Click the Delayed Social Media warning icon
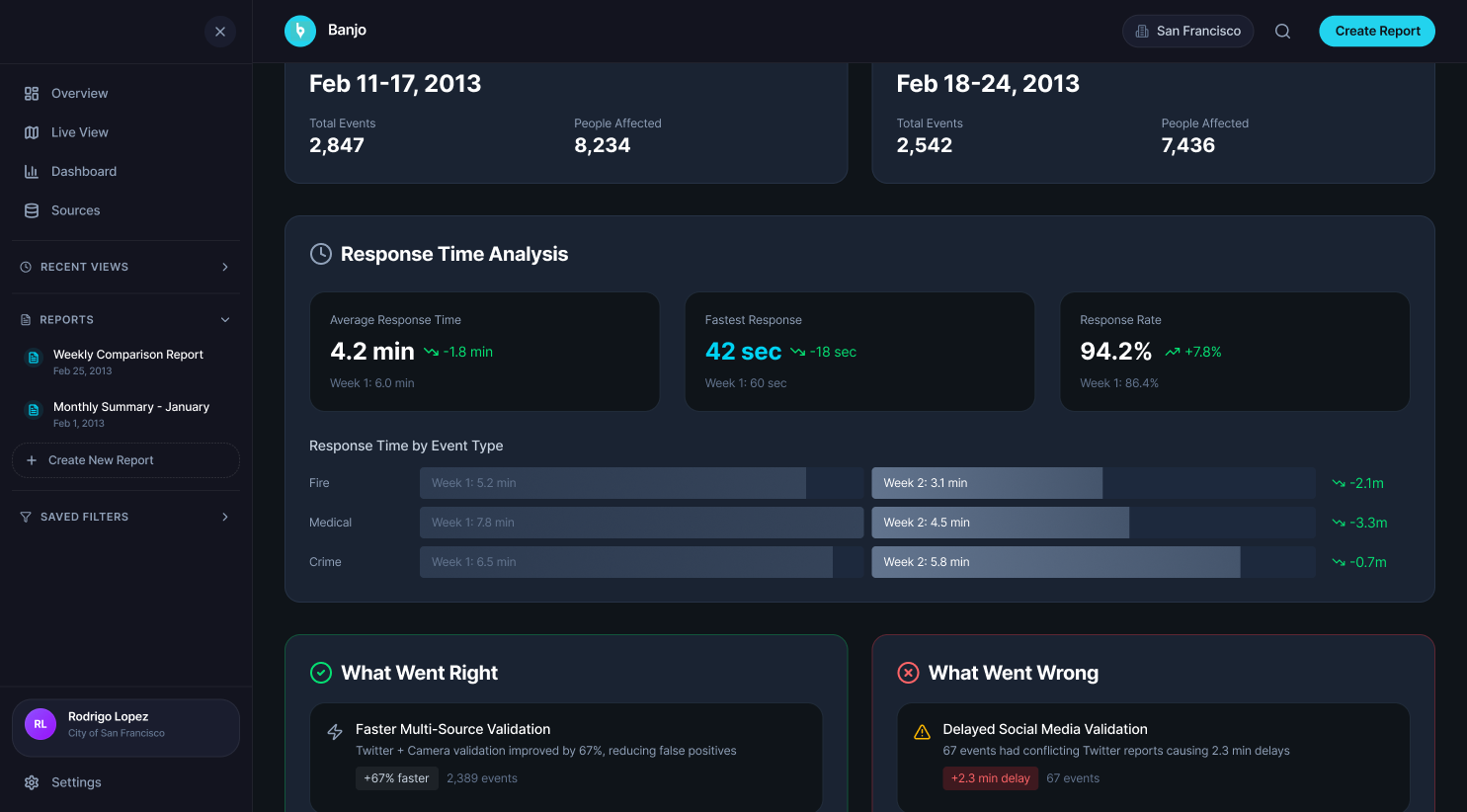This screenshot has height=812, width=1467. coord(922,732)
